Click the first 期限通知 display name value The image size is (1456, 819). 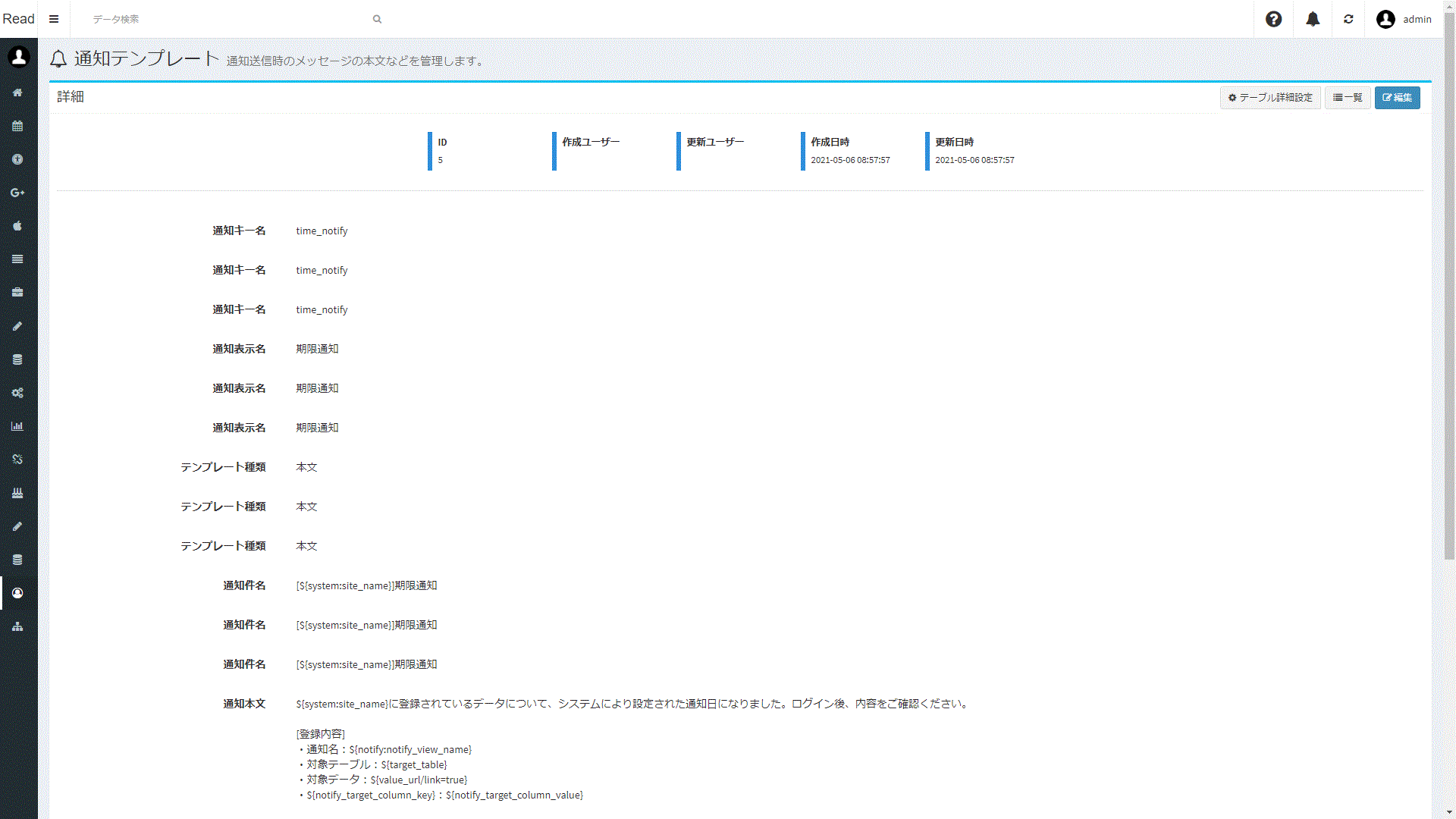point(317,349)
